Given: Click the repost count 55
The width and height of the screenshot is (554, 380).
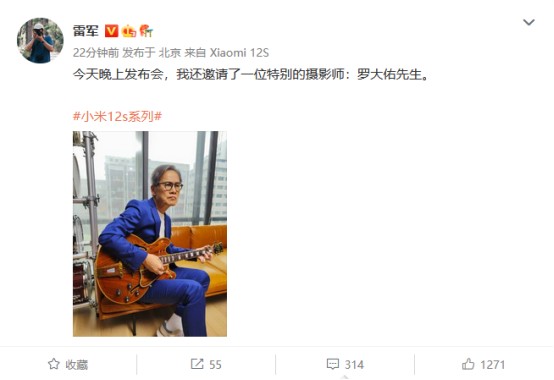Looking at the screenshot, I should 215,364.
